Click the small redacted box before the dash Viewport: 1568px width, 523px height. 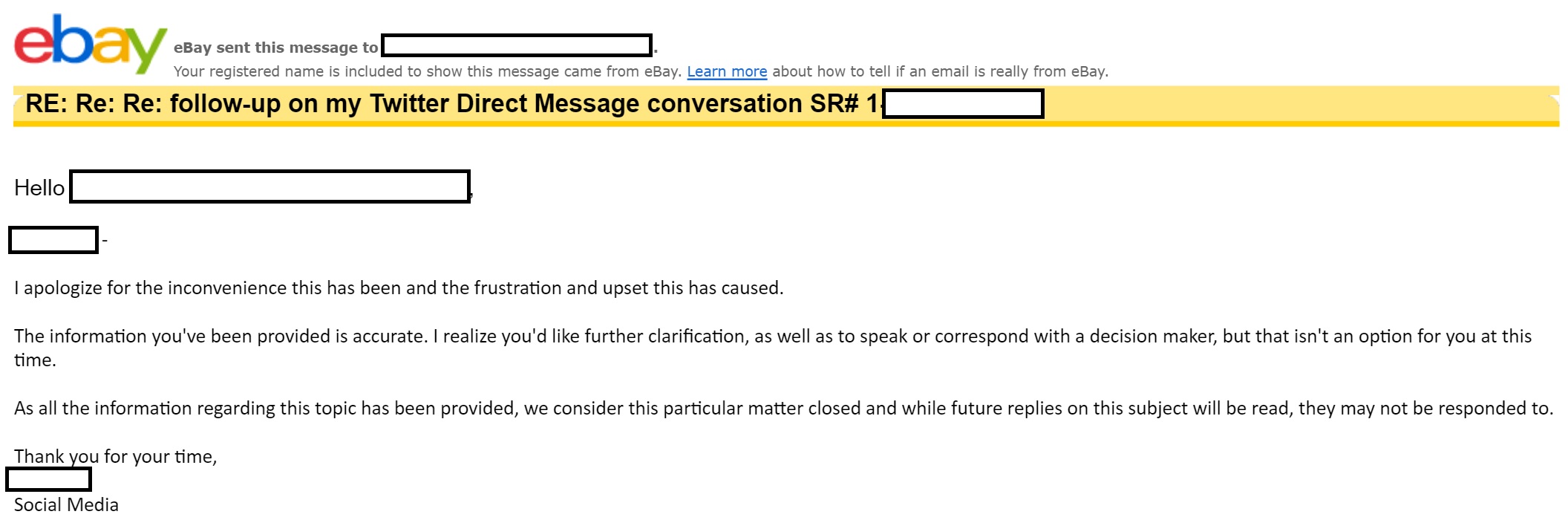pos(53,240)
